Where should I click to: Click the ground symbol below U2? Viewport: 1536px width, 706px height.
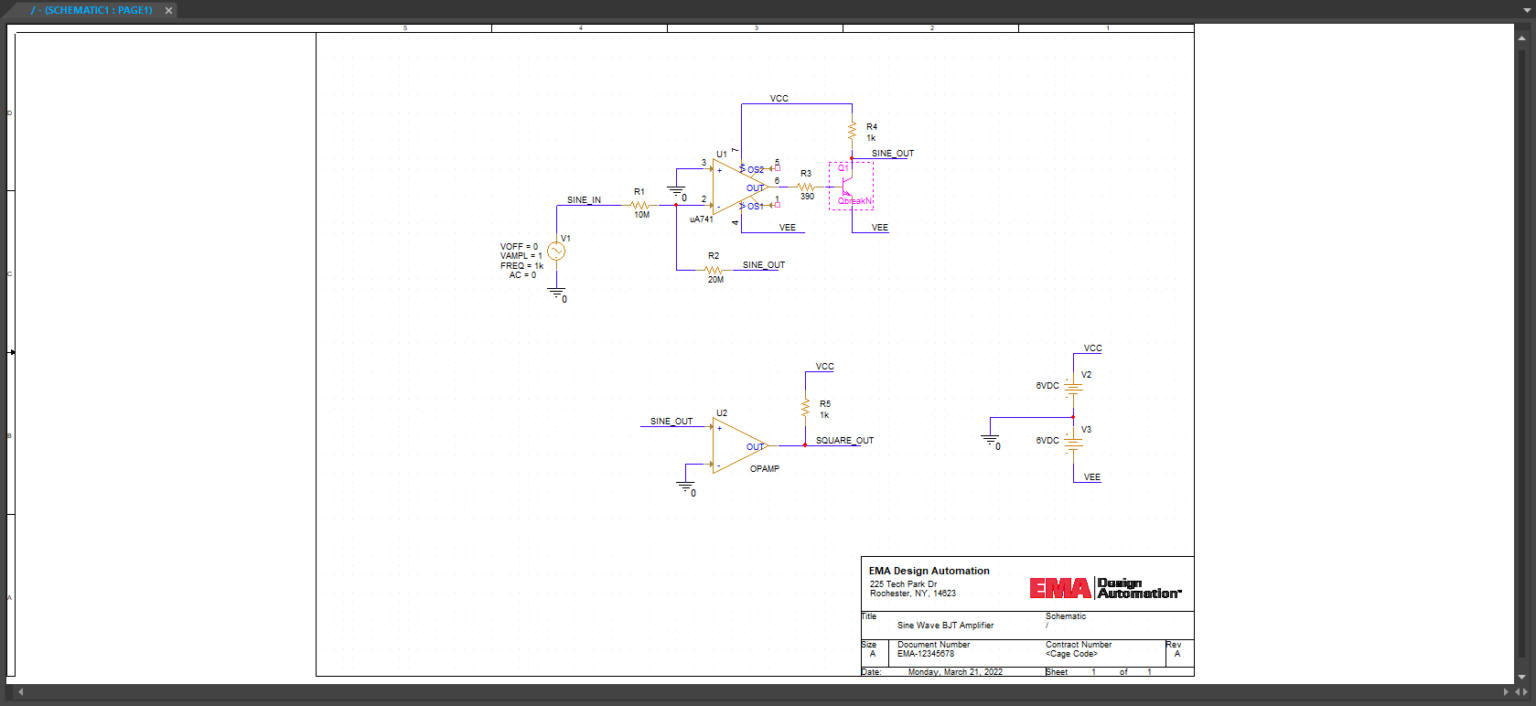683,487
